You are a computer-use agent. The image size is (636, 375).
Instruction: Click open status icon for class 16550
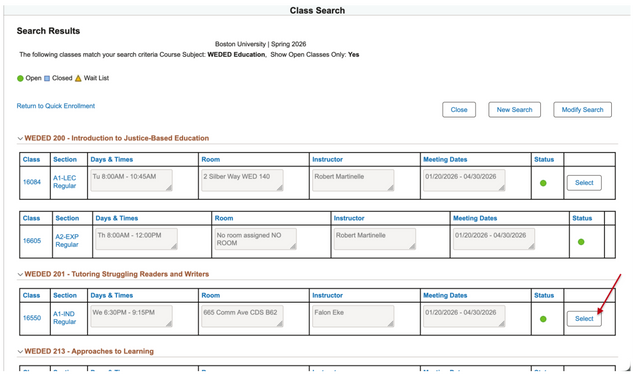(x=543, y=319)
